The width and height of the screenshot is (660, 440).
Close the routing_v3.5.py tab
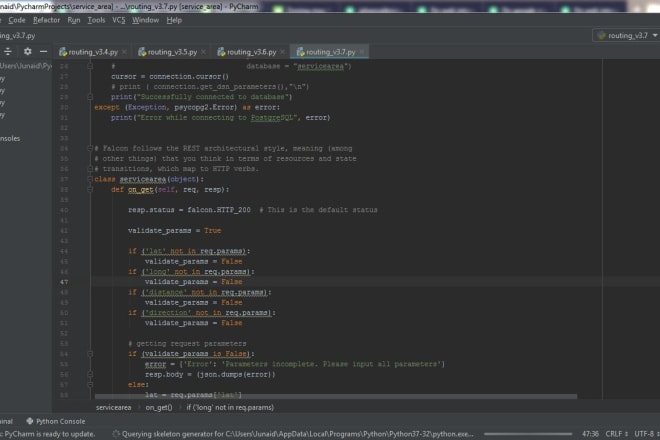tap(203, 52)
